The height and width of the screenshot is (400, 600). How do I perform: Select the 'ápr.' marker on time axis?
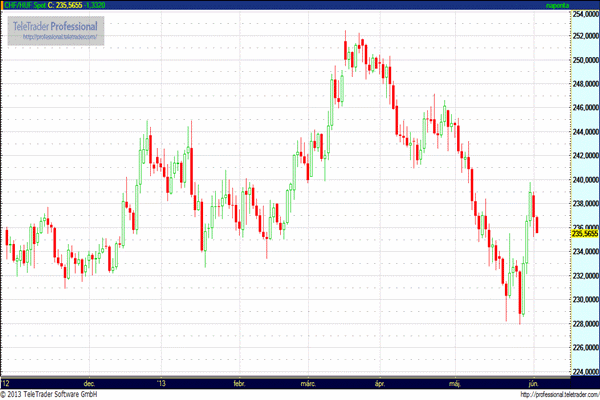coord(378,383)
